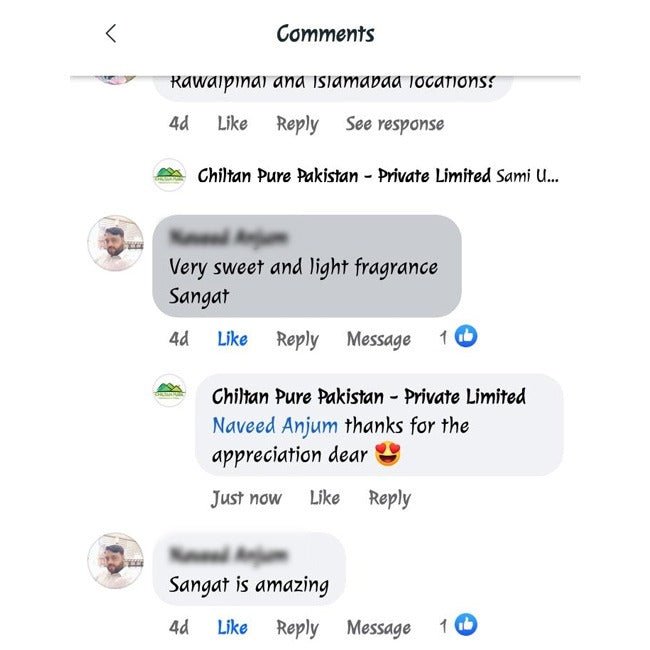Message the 'Sangat is amazing' commenter
The height and width of the screenshot is (650, 650).
click(378, 628)
